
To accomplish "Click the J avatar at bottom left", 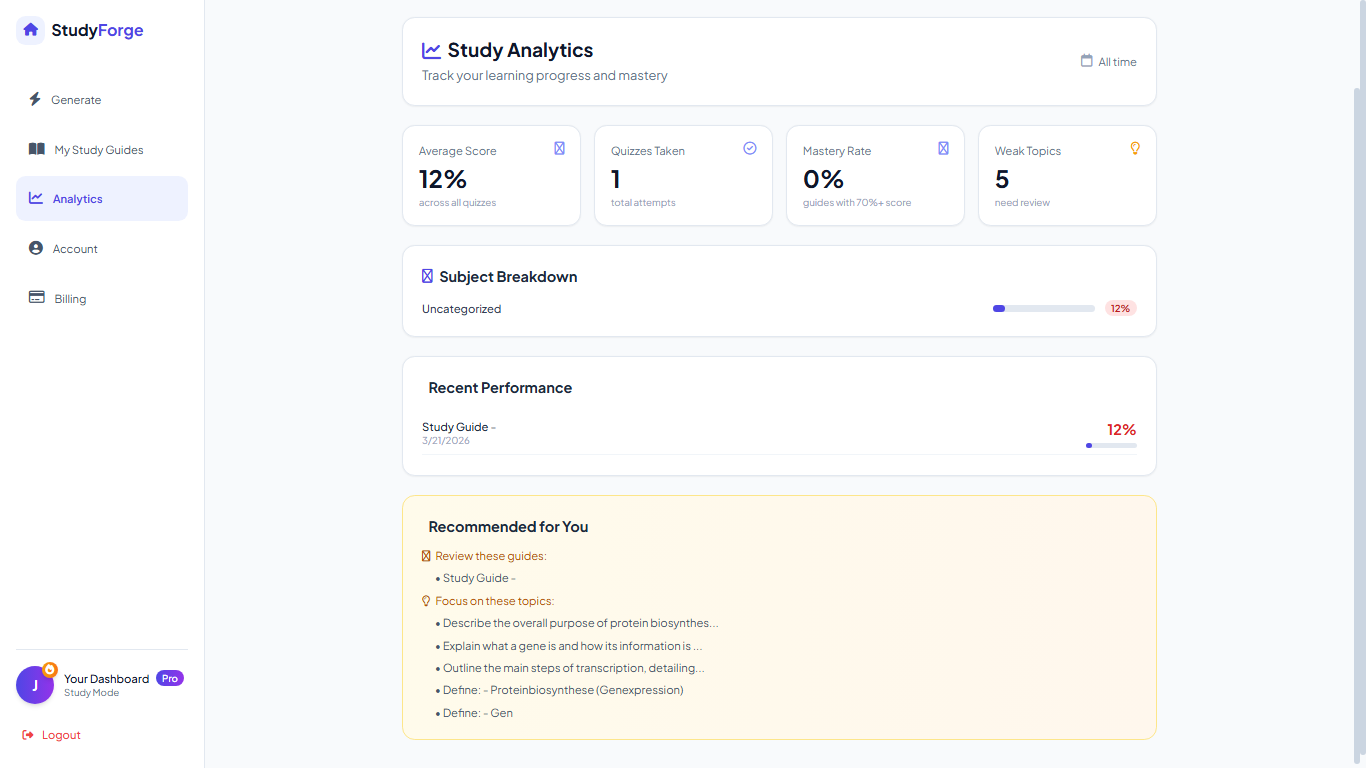I will tap(35, 685).
